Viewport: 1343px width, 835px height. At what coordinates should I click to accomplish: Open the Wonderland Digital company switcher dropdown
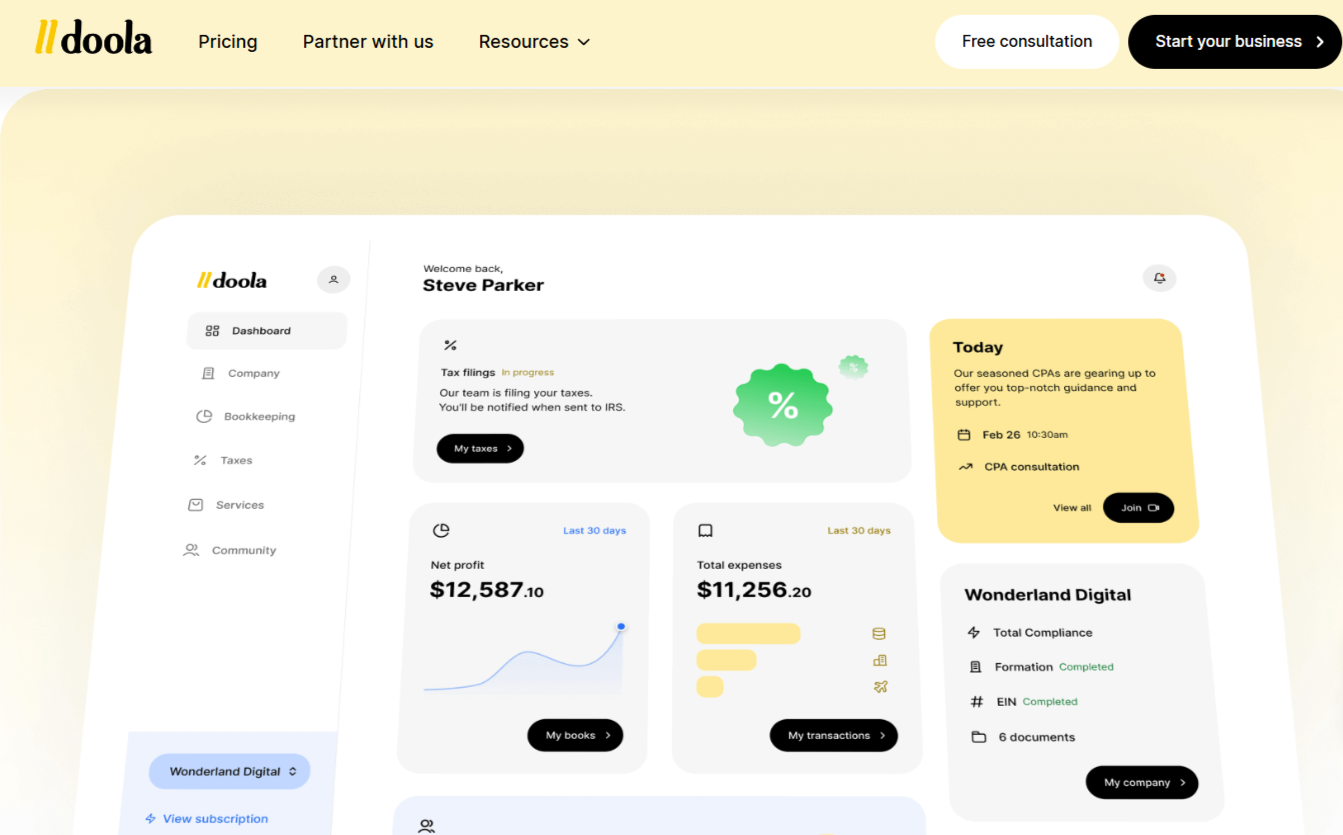[x=230, y=771]
